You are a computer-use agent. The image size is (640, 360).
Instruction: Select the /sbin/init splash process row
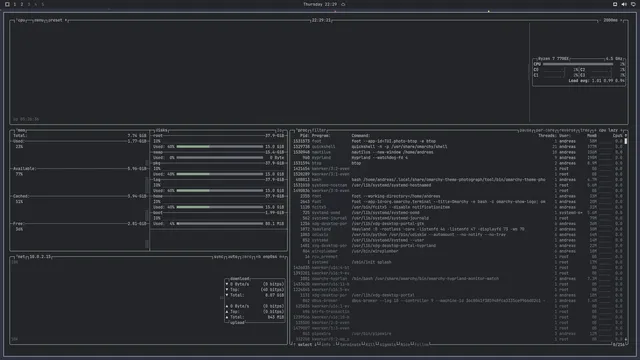[457, 262]
